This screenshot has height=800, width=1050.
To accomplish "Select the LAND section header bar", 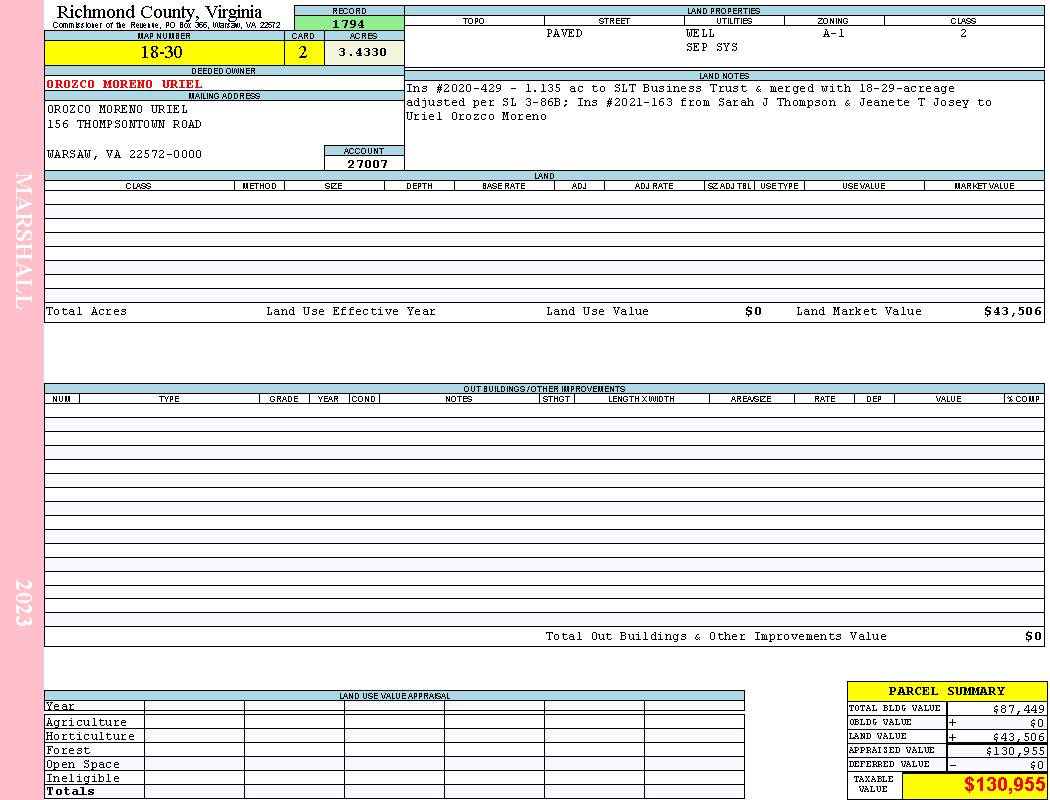I will (x=544, y=176).
